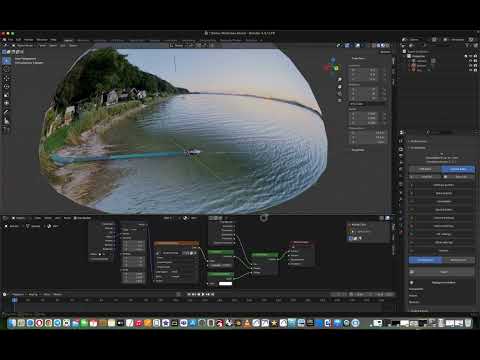Select the Annotate pencil tool
The image size is (480, 360).
click(x=6, y=112)
